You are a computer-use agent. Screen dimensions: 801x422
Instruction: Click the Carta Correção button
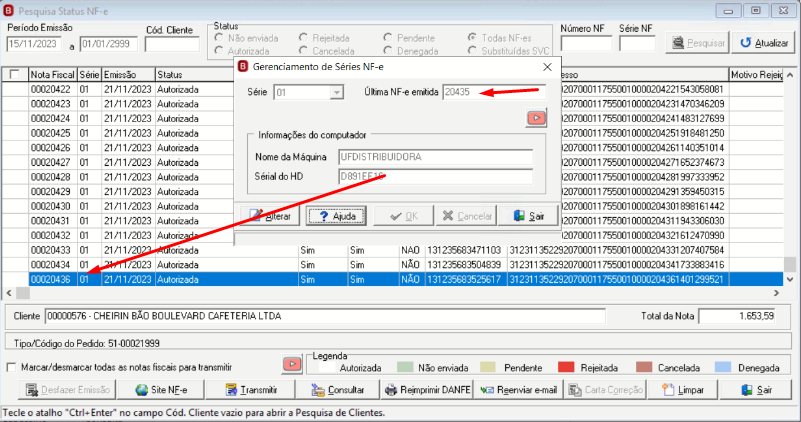click(x=606, y=390)
